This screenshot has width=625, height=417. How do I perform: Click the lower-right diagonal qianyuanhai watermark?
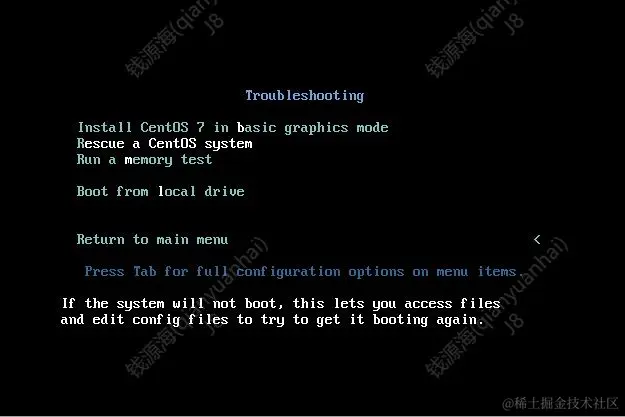496,307
